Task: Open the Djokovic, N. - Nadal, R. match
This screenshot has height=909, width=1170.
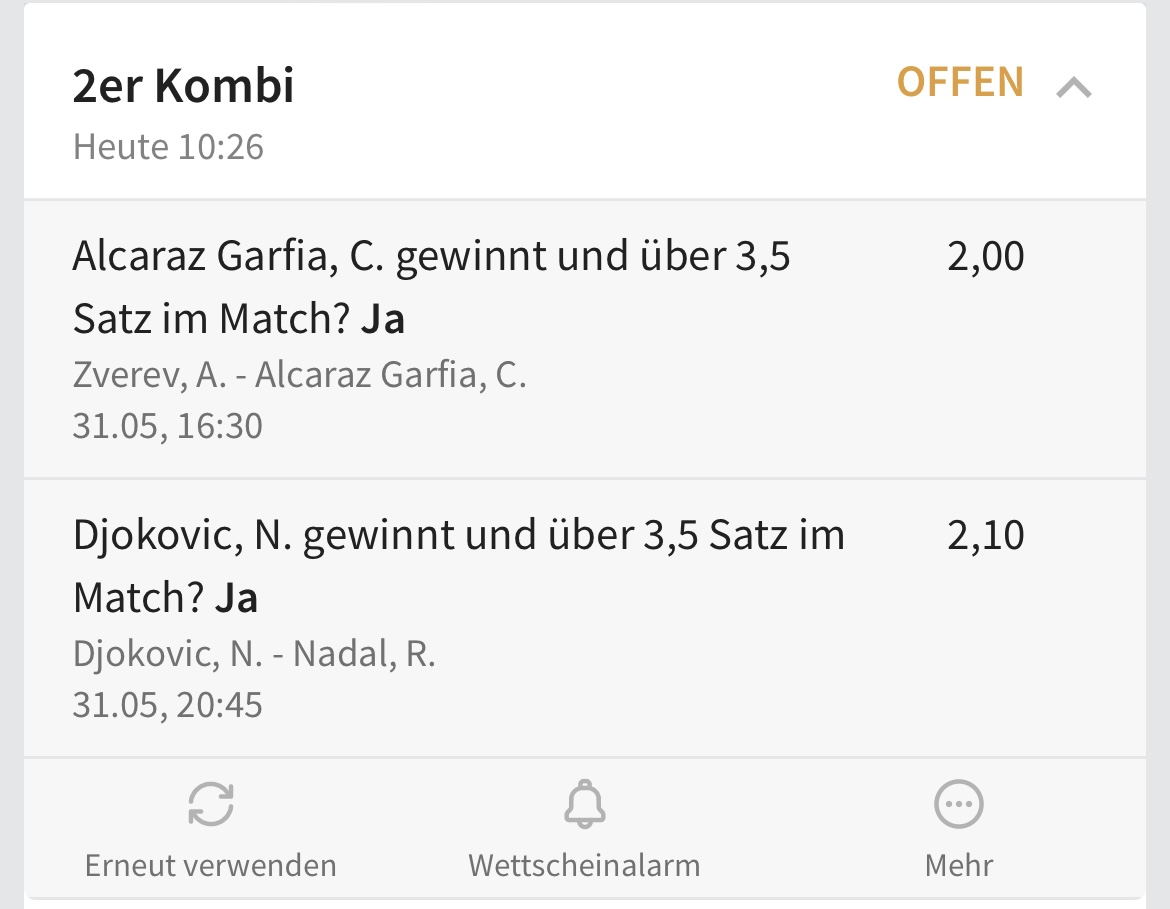Action: pos(254,654)
